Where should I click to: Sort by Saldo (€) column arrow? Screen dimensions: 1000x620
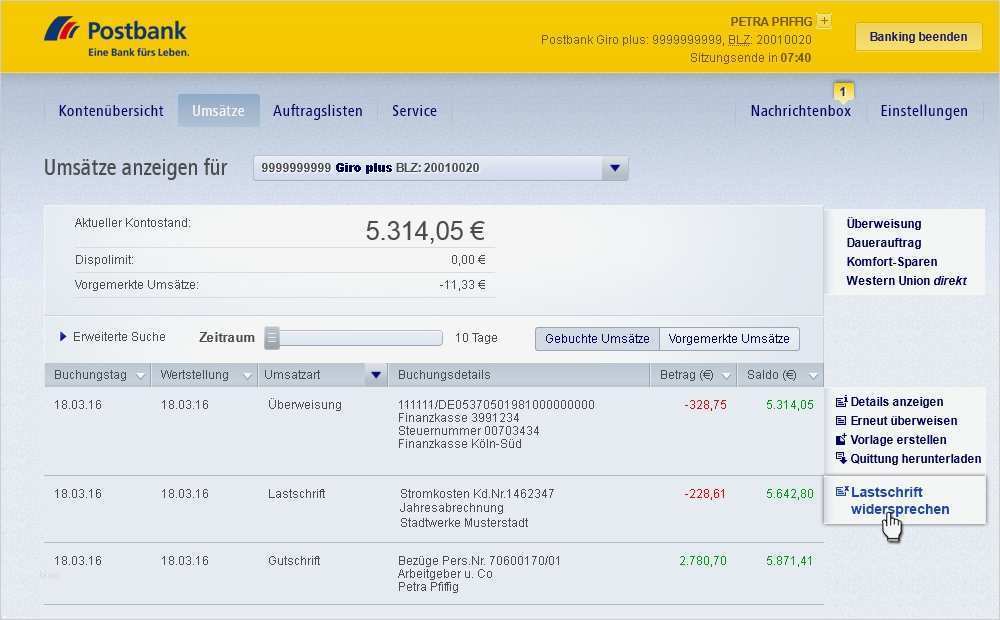pyautogui.click(x=813, y=376)
